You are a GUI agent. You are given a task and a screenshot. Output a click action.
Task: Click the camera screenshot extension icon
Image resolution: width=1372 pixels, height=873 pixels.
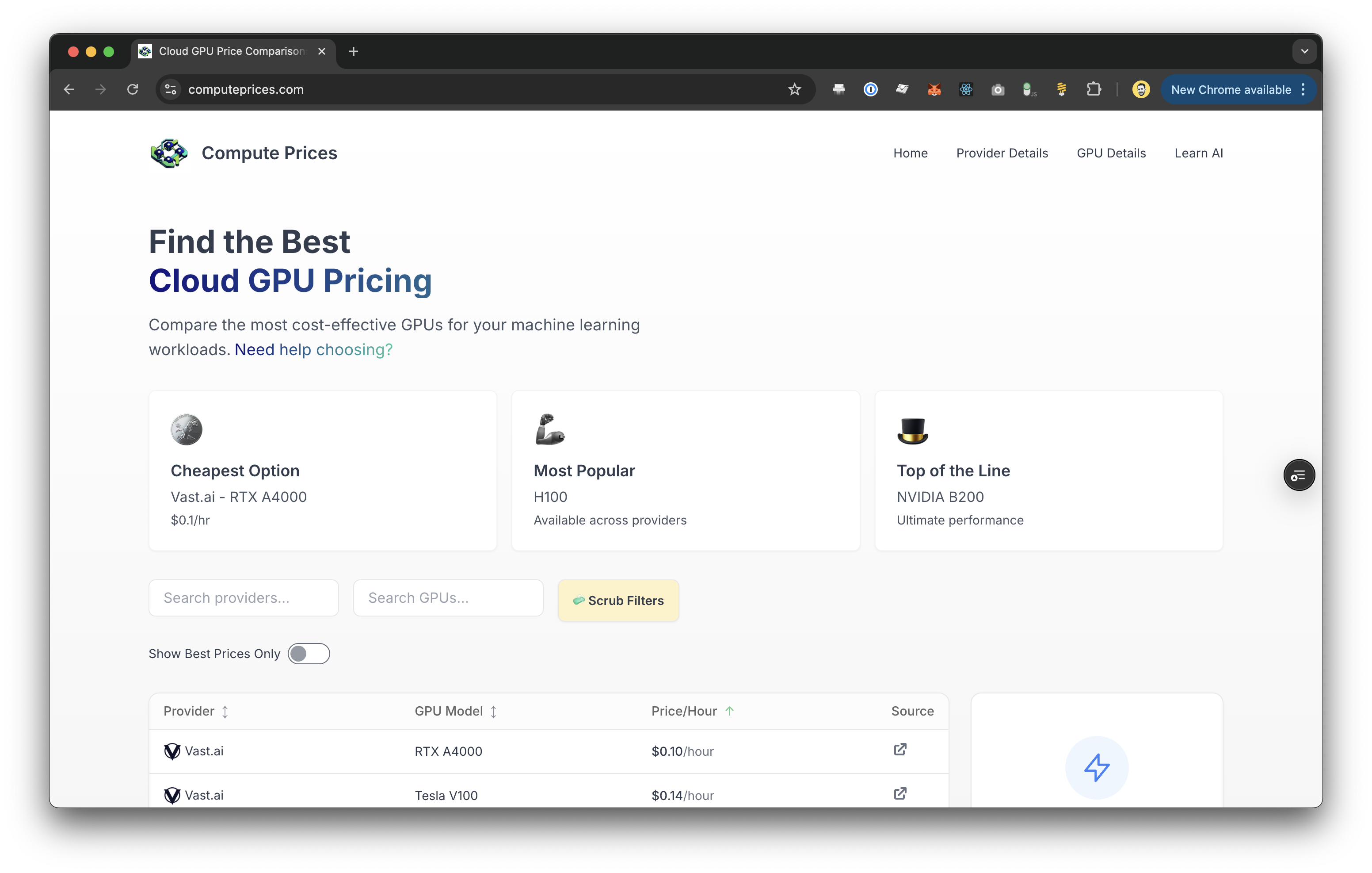point(998,89)
